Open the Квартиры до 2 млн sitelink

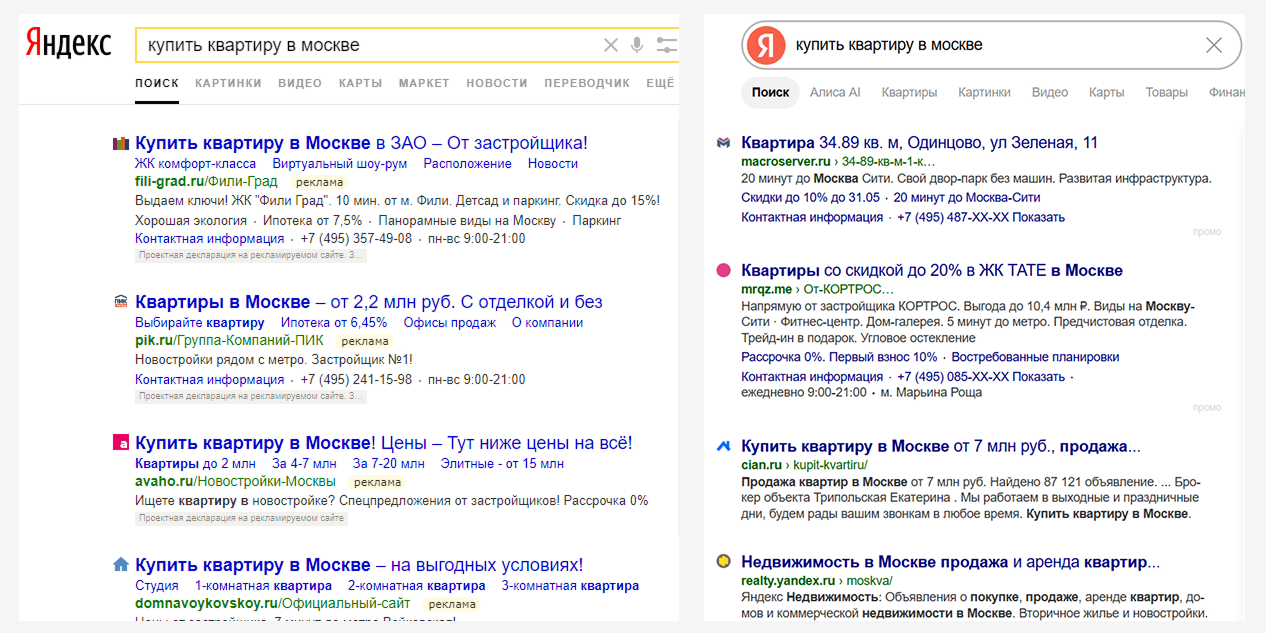tap(195, 463)
